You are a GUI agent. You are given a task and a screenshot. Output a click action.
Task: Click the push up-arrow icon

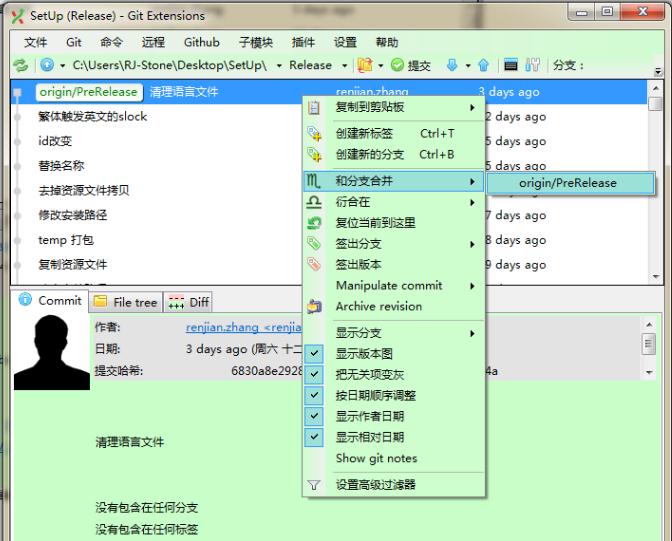[x=483, y=65]
